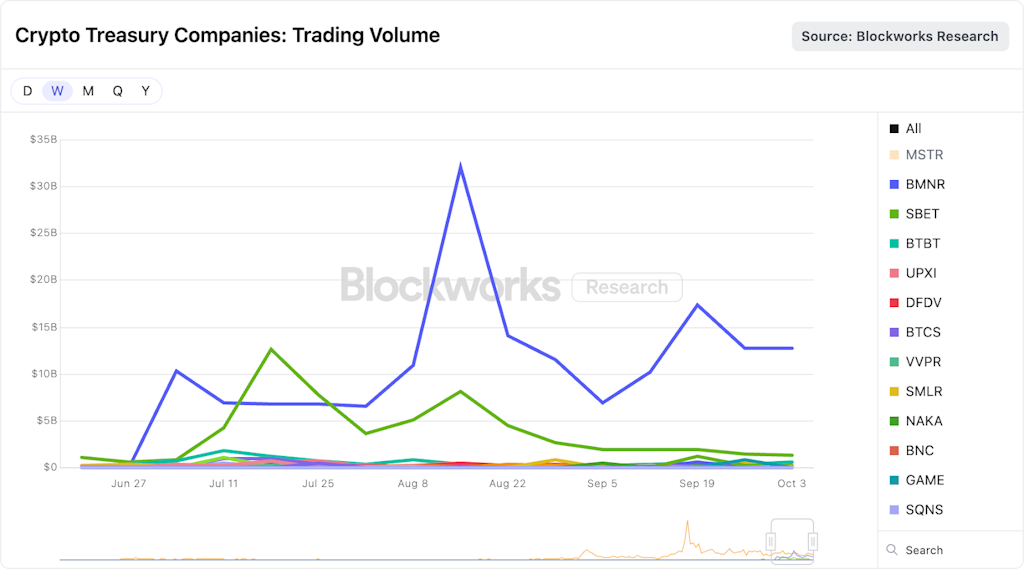1024x569 pixels.
Task: Click the legend Search field
Action: tap(945, 550)
